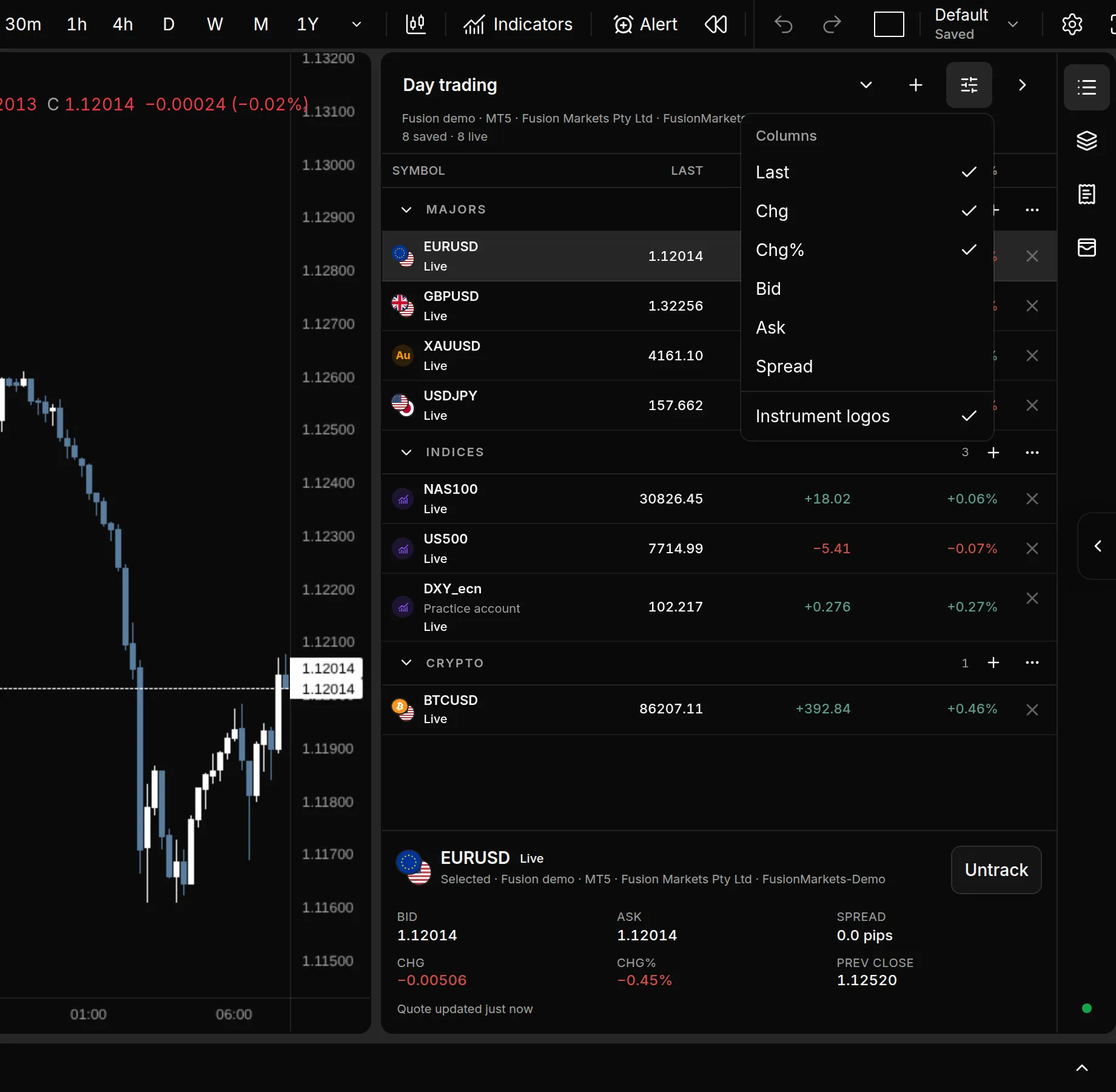Open chart settings gear
This screenshot has height=1092, width=1116.
[1072, 24]
